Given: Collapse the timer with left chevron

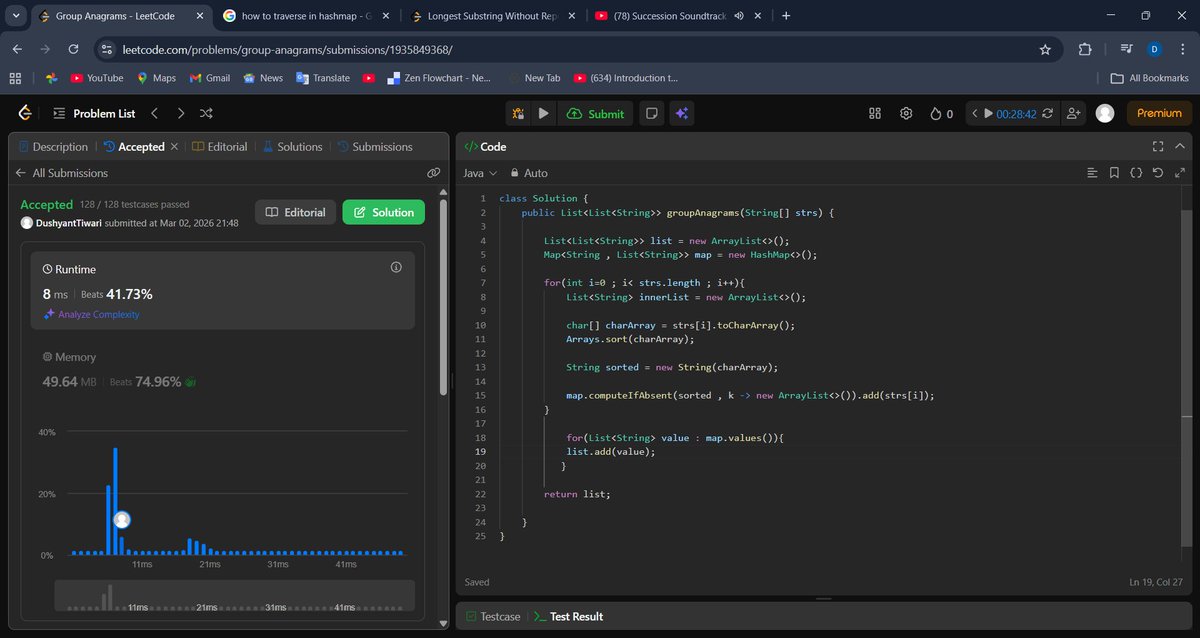Looking at the screenshot, I should click(975, 113).
